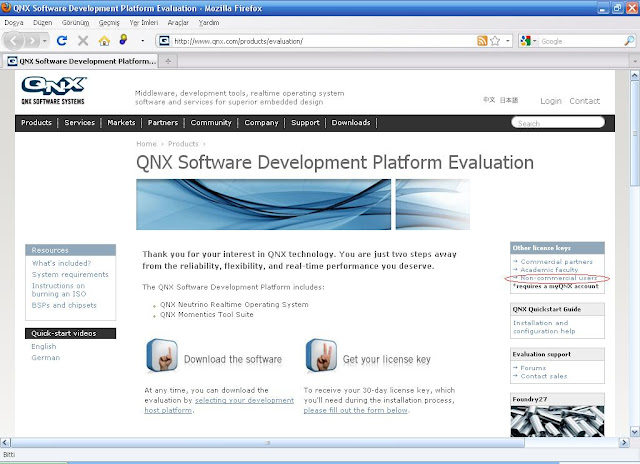Select the QNX Software Development Platform tab
The image size is (640, 464).
pos(81,61)
